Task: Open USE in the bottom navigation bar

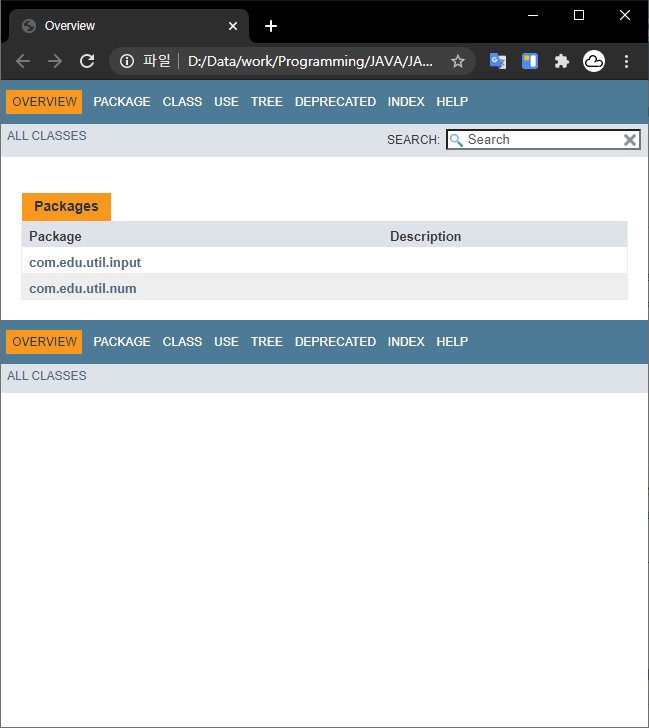Action: pos(226,342)
